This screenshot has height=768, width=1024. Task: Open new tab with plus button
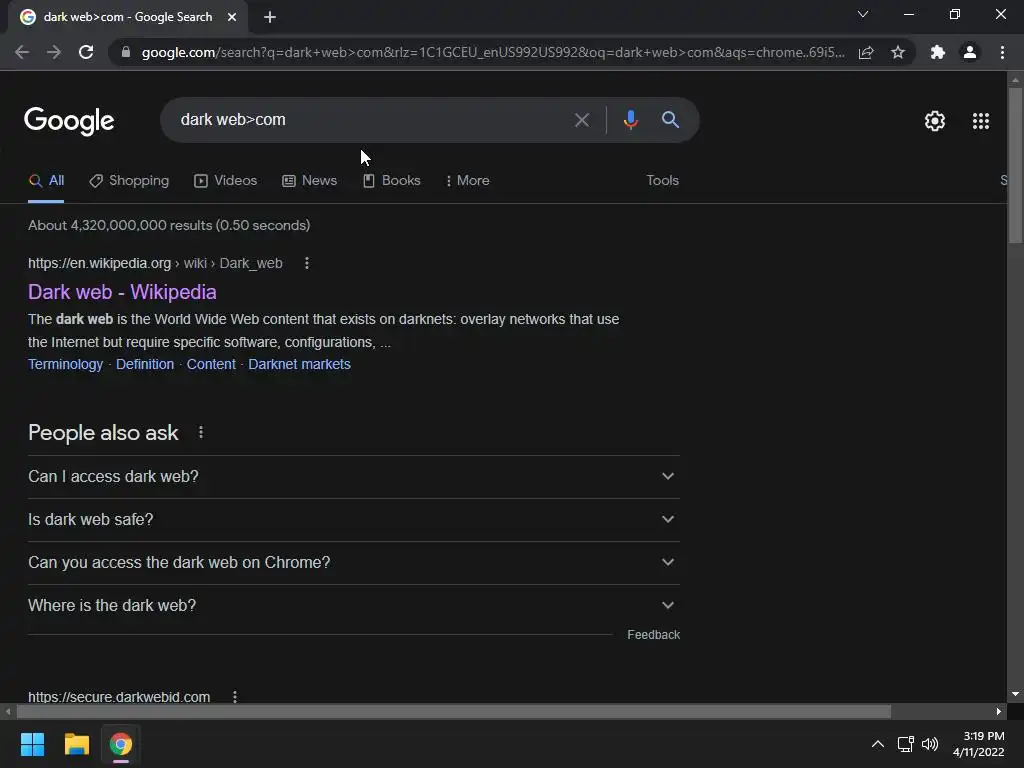270,18
